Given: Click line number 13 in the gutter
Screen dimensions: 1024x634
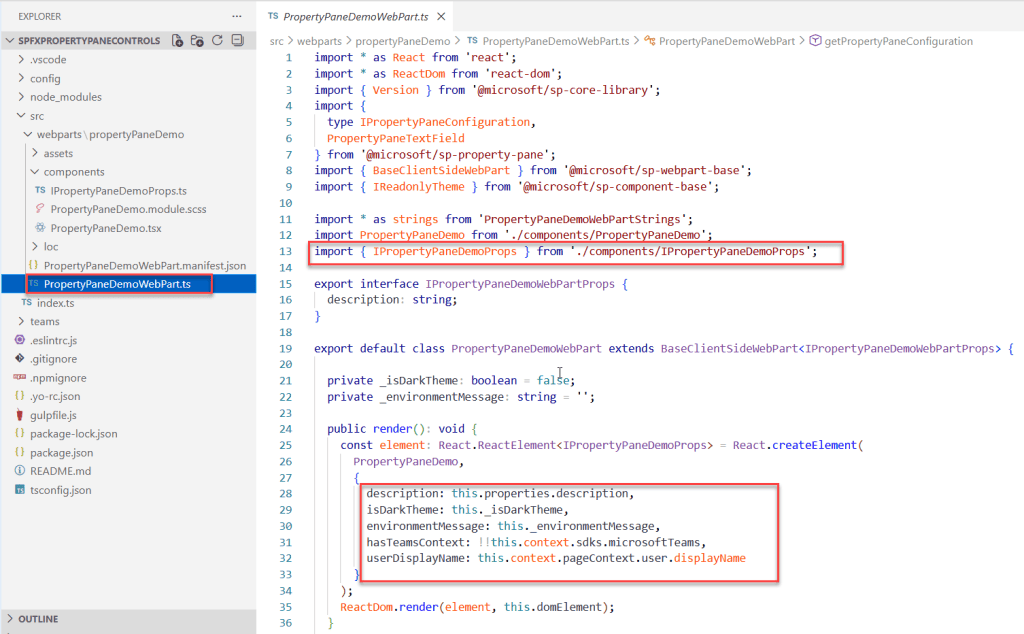Looking at the screenshot, I should 285,251.
